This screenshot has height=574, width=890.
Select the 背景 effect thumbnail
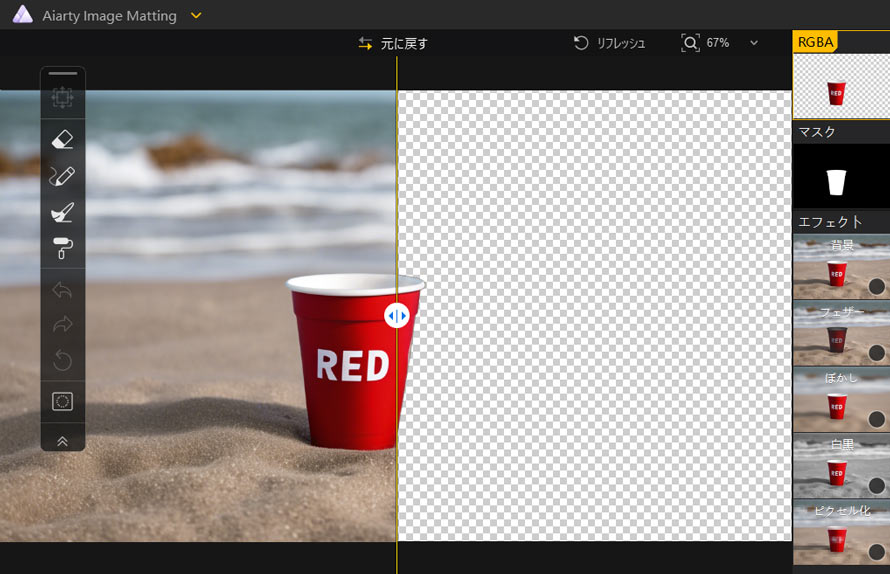[841, 267]
